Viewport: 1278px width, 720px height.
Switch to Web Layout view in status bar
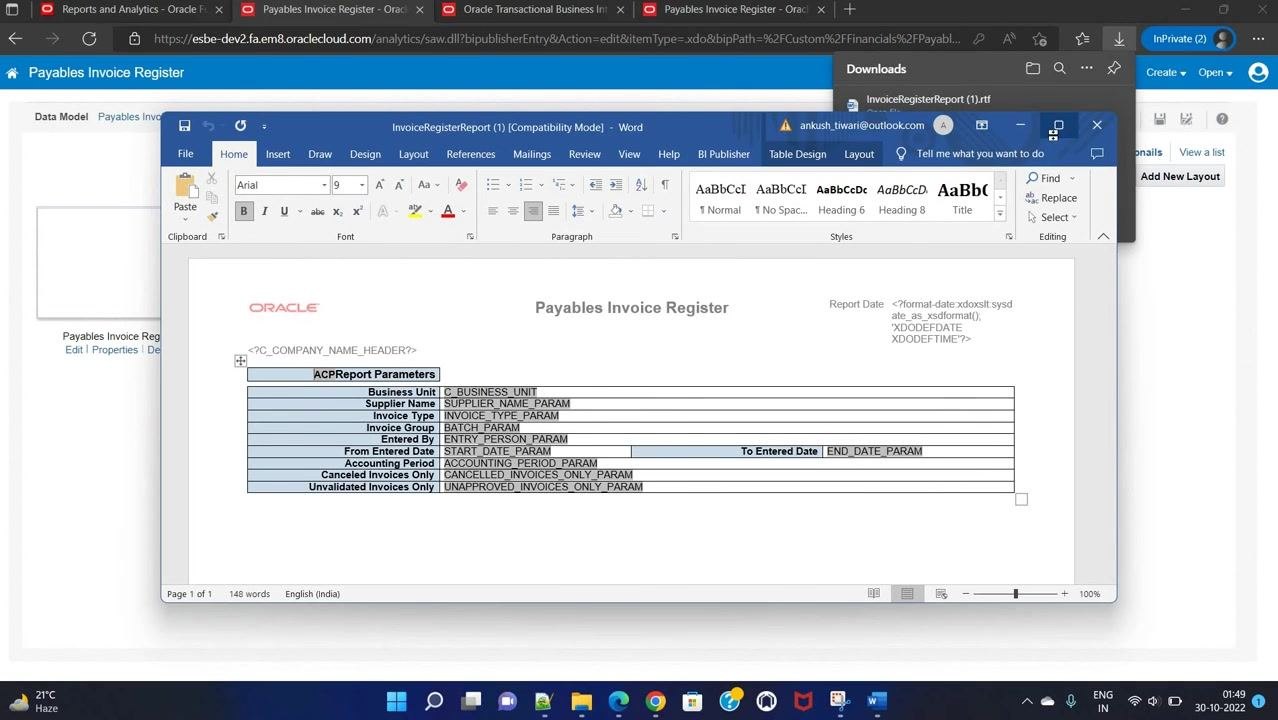941,594
